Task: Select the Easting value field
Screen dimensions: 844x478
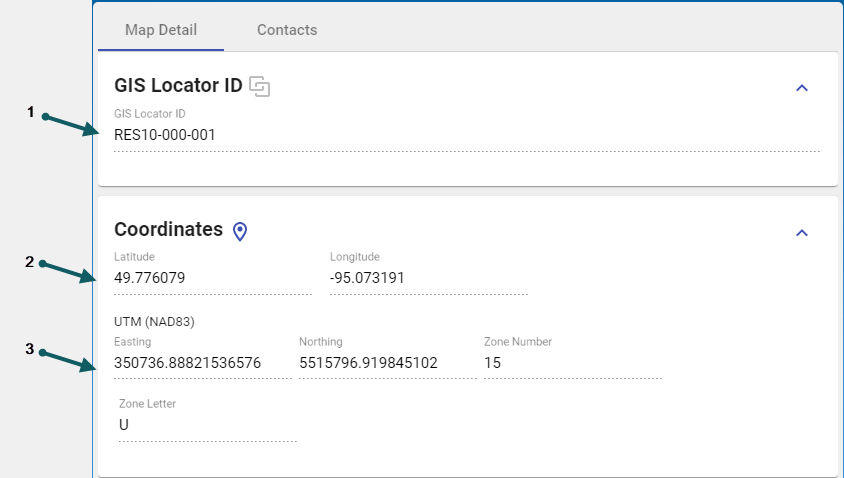Action: point(188,363)
